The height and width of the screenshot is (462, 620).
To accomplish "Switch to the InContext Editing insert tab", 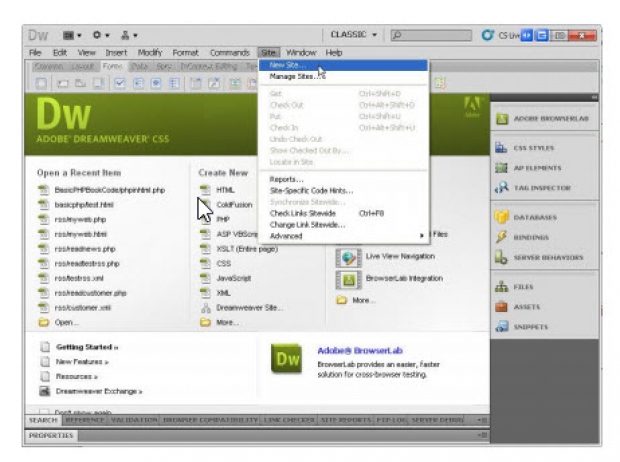I will pyautogui.click(x=209, y=66).
